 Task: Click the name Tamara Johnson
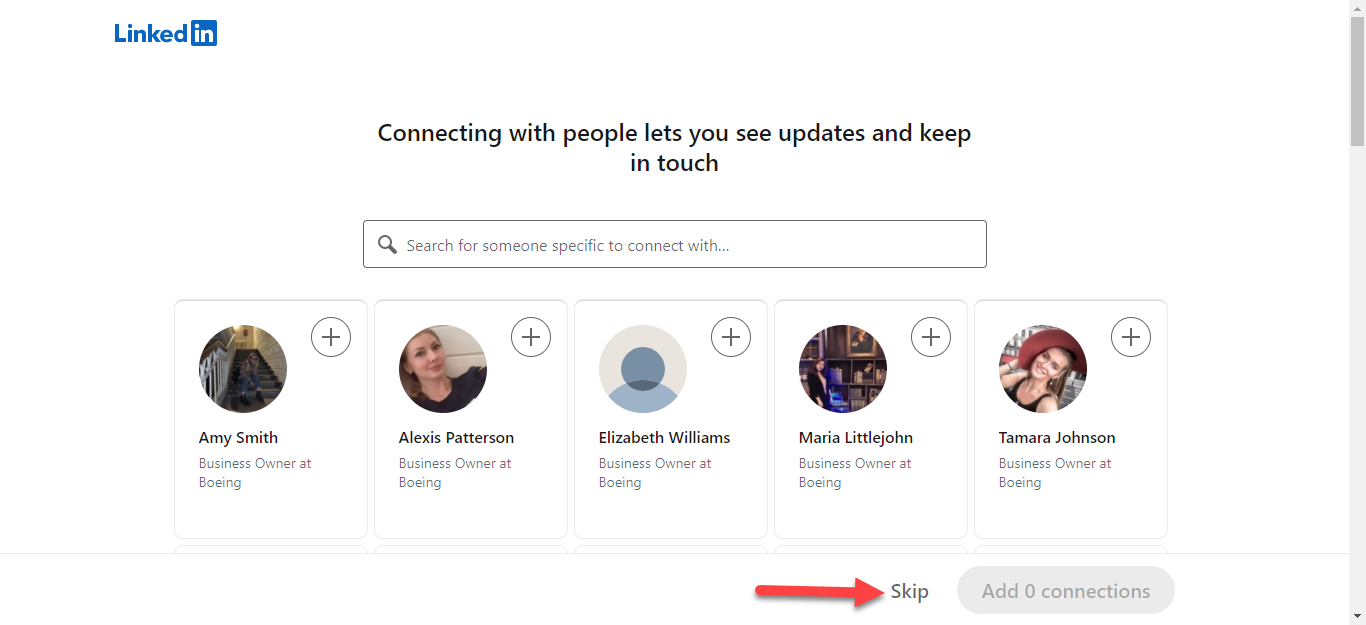coord(1057,438)
